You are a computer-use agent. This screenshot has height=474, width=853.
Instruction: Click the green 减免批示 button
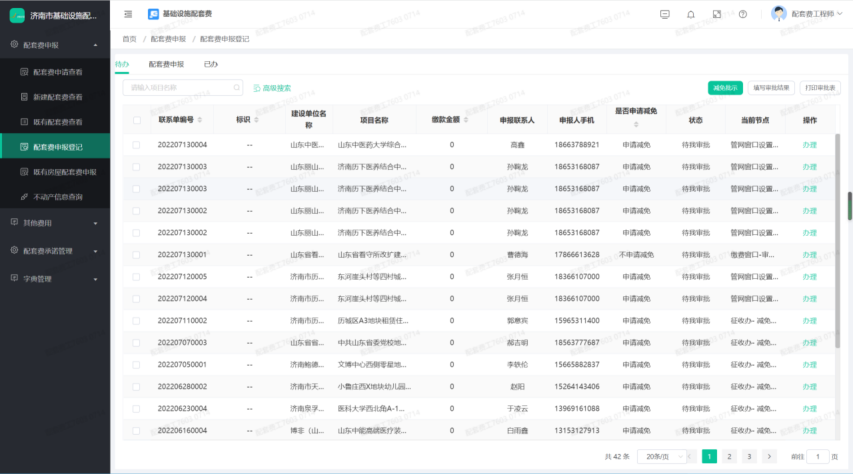tap(725, 88)
